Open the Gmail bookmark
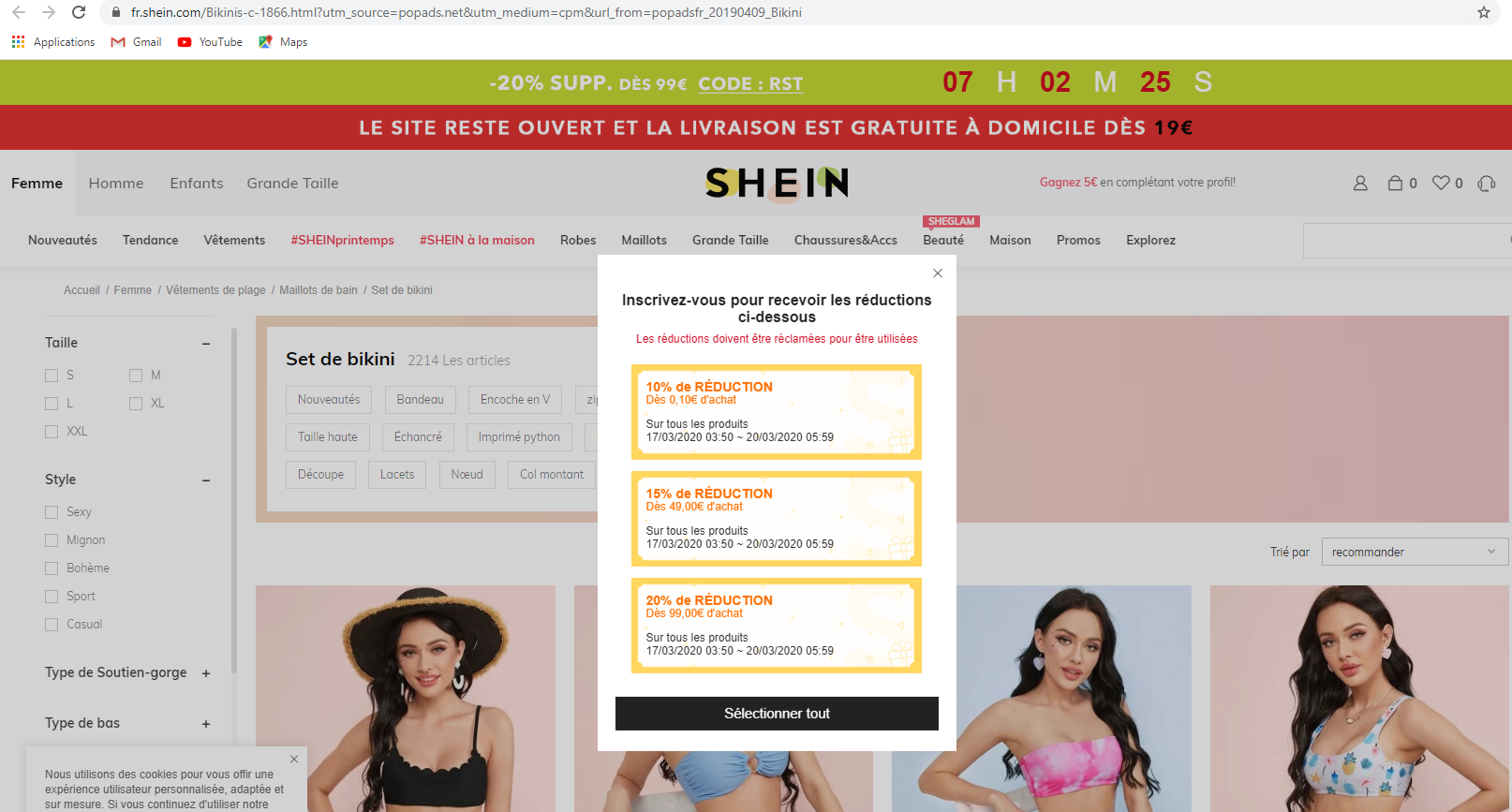Screen dimensions: 1512x812 (136, 42)
